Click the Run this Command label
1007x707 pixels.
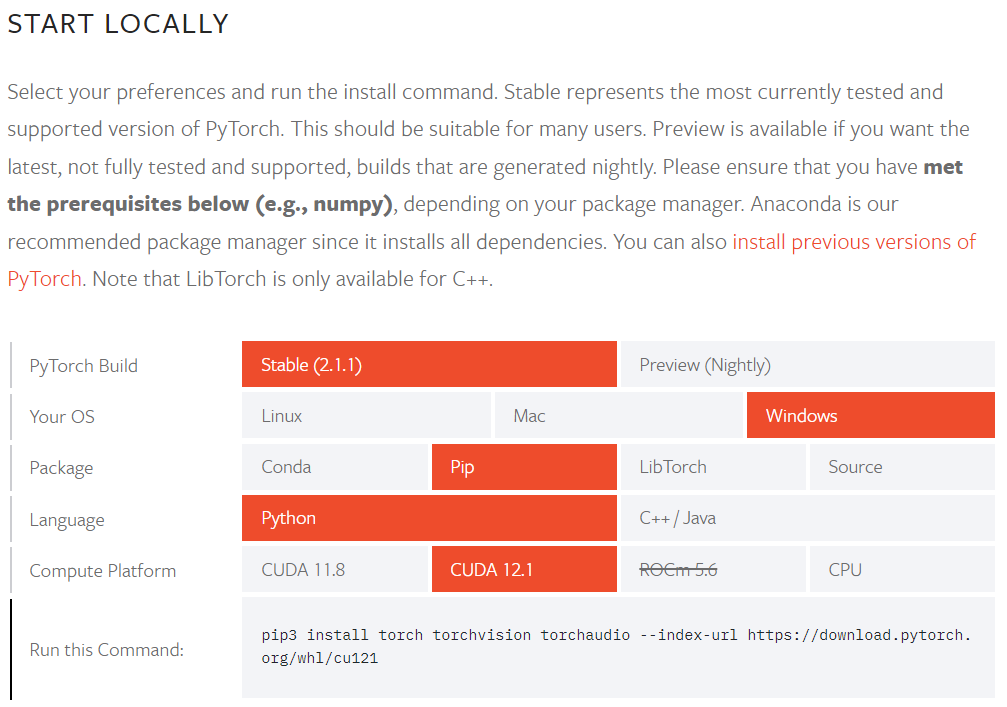point(107,650)
